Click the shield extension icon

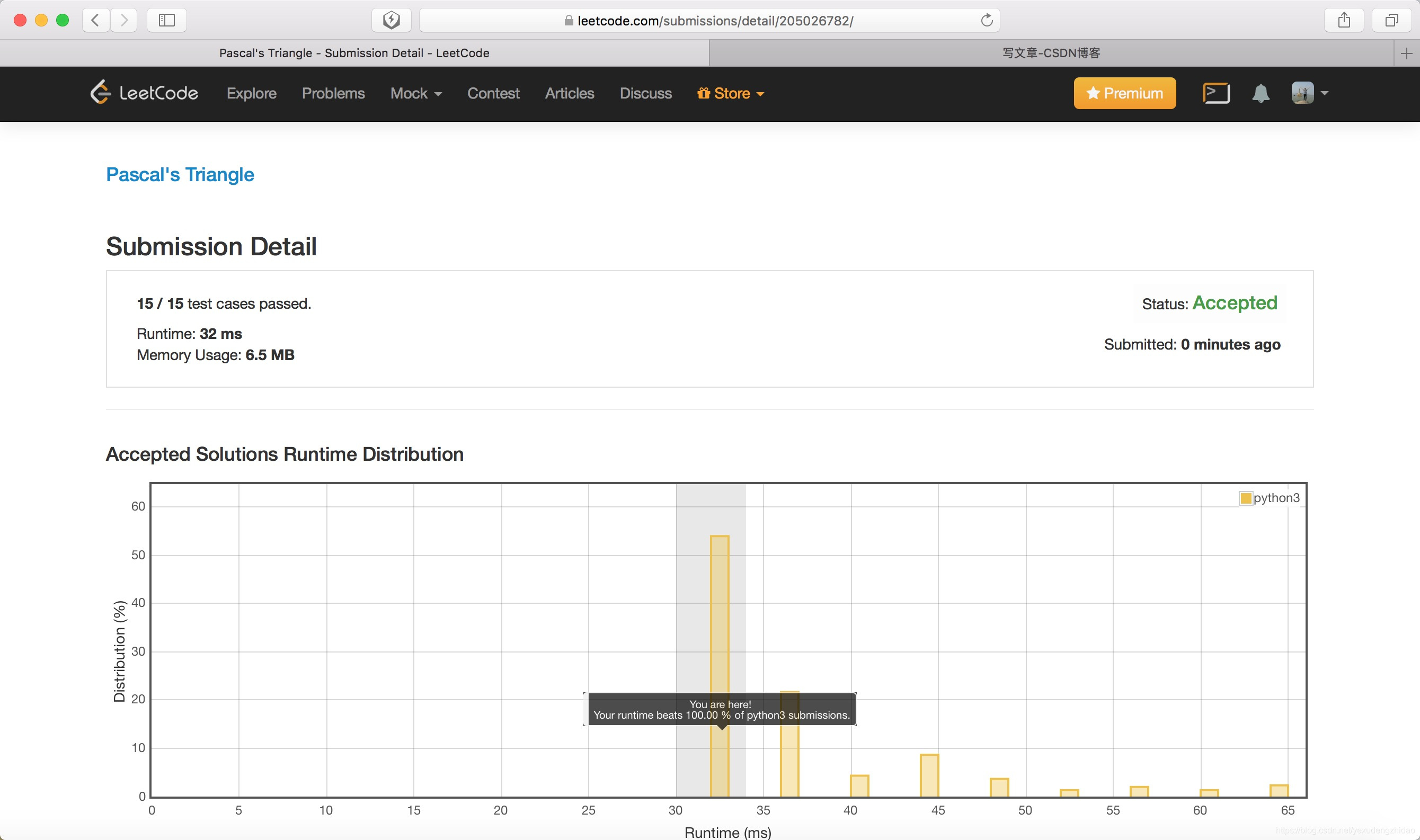391,20
